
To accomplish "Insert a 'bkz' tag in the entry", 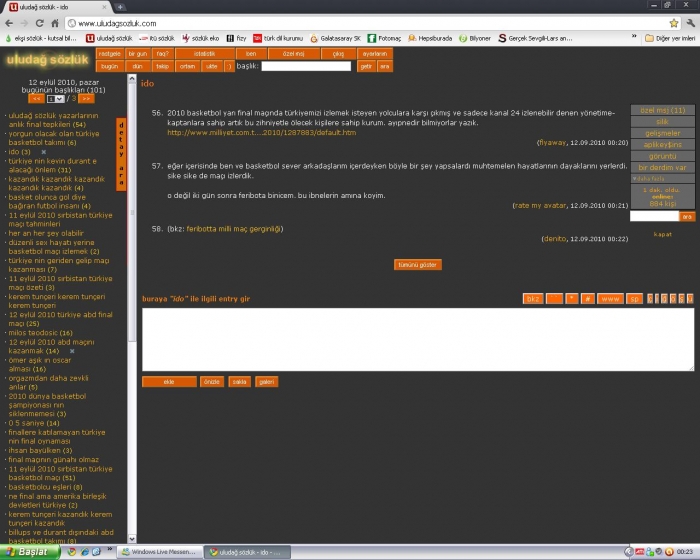I will click(533, 298).
